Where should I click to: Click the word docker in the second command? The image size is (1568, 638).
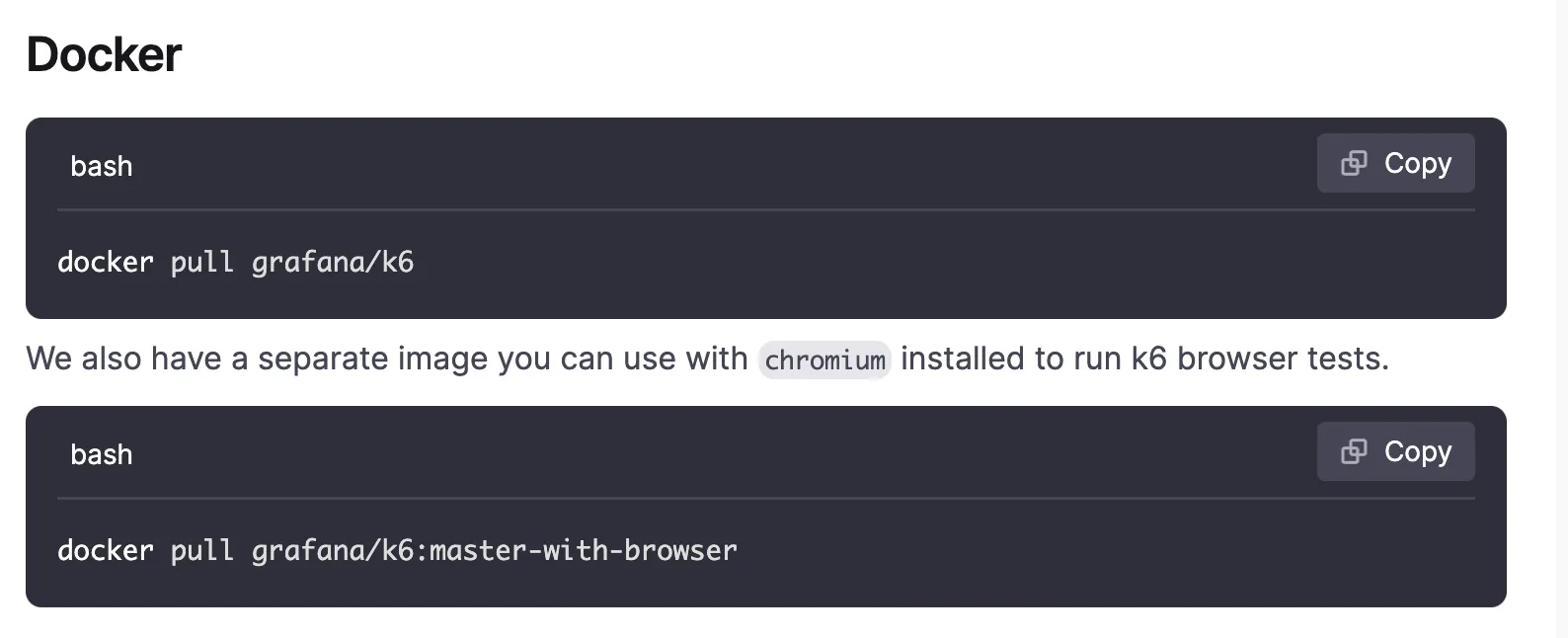coord(106,550)
